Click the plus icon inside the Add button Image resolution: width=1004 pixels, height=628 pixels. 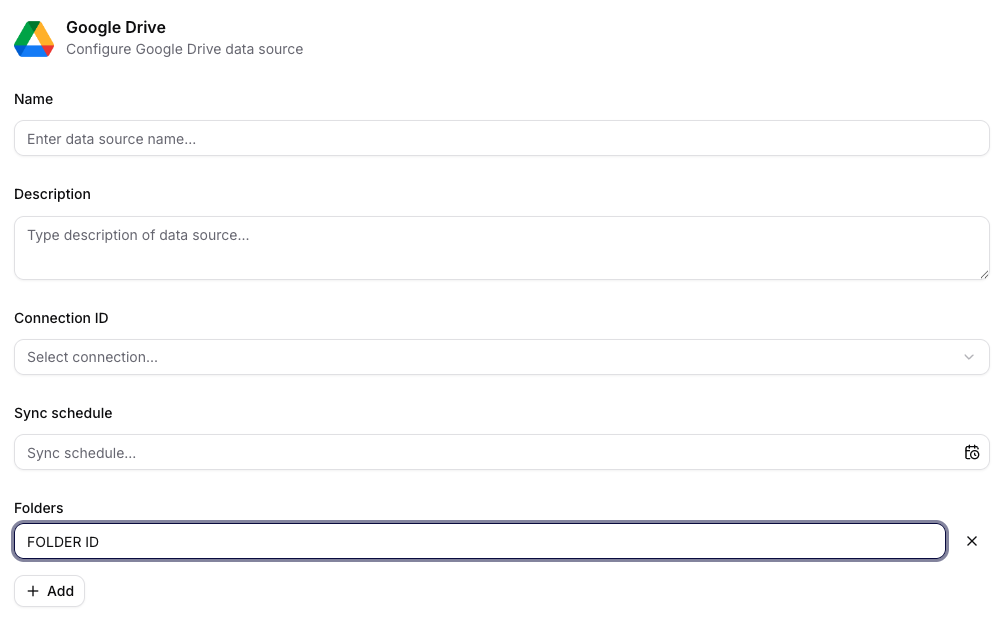(35, 590)
